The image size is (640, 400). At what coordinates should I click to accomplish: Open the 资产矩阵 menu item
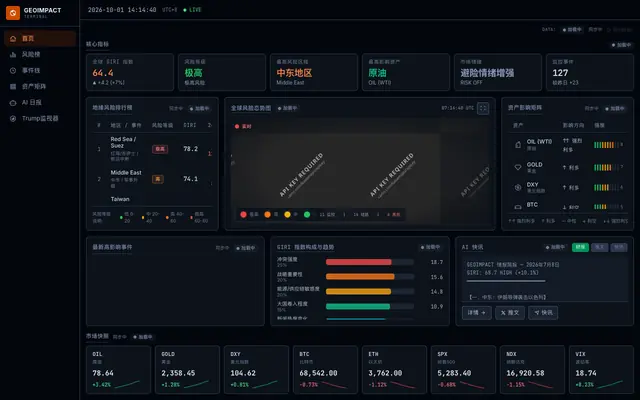[x=40, y=87]
